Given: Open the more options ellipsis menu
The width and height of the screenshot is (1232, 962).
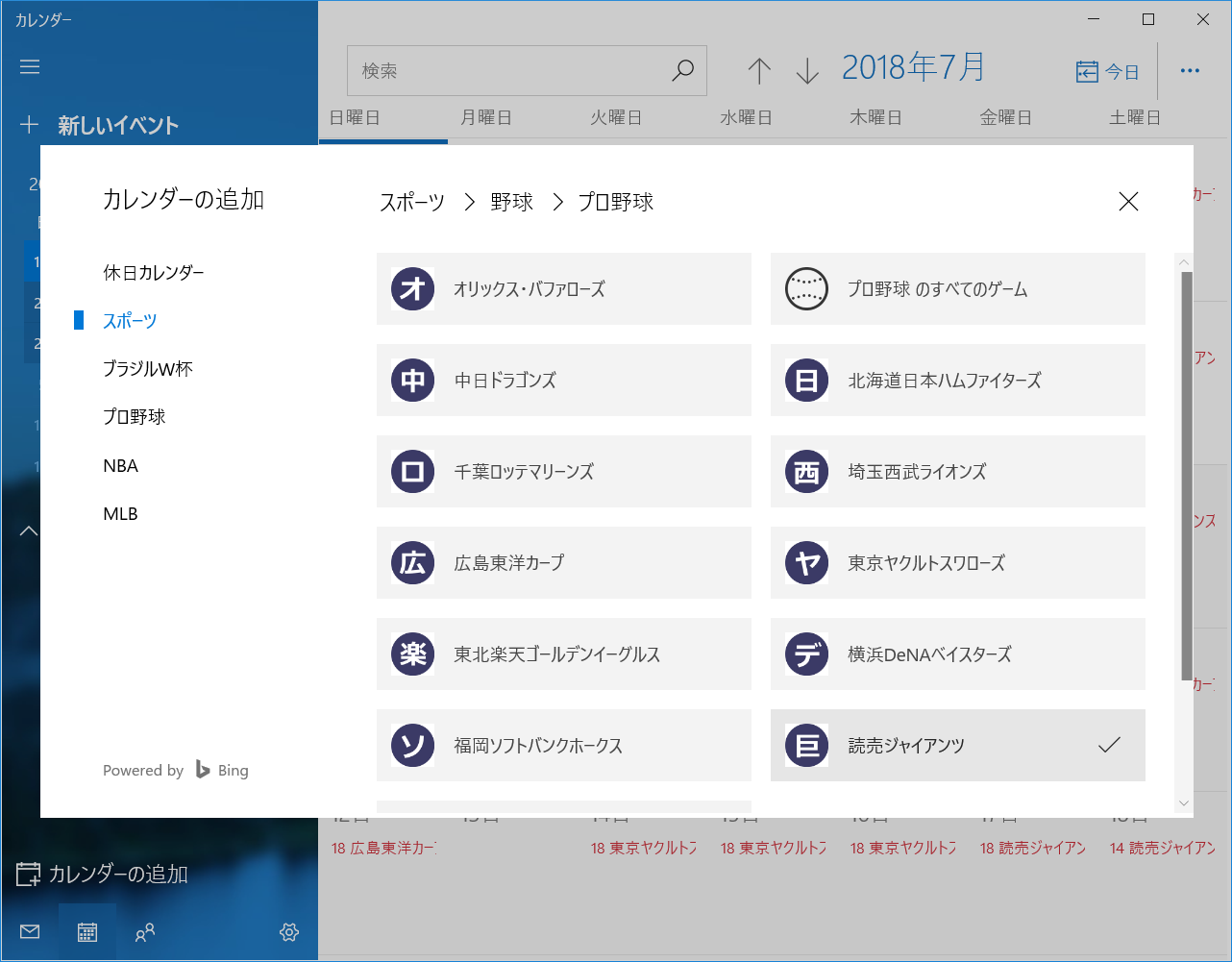Looking at the screenshot, I should pos(1191,70).
